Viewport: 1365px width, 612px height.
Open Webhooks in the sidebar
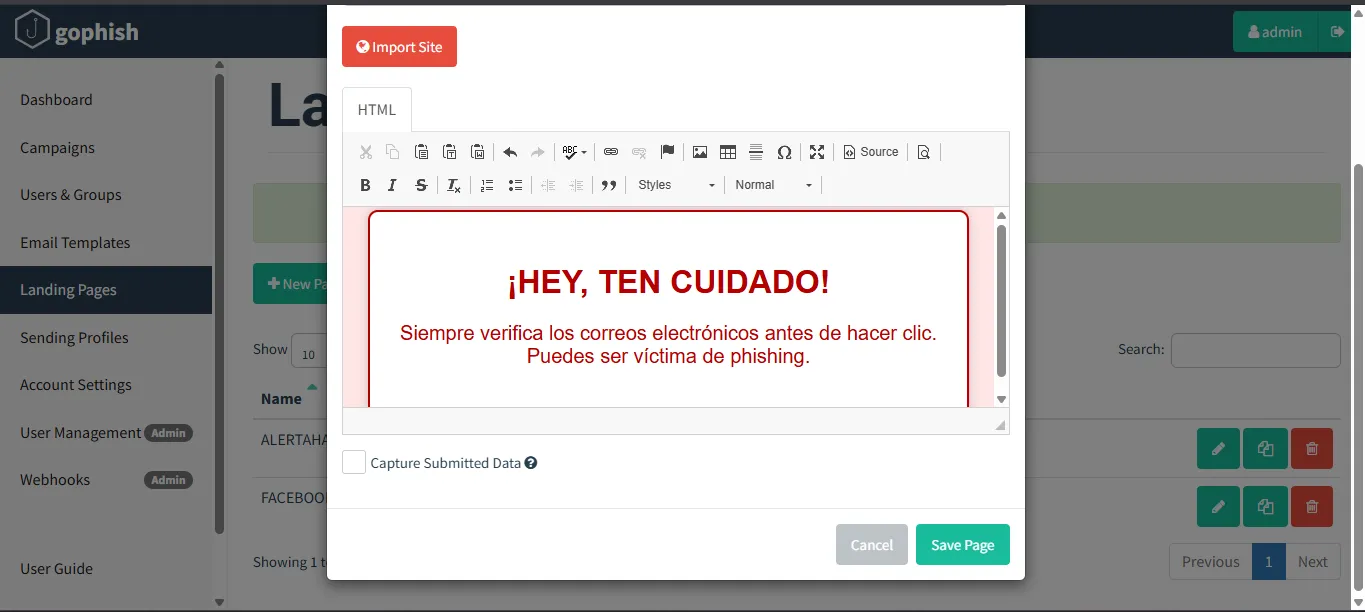(55, 480)
